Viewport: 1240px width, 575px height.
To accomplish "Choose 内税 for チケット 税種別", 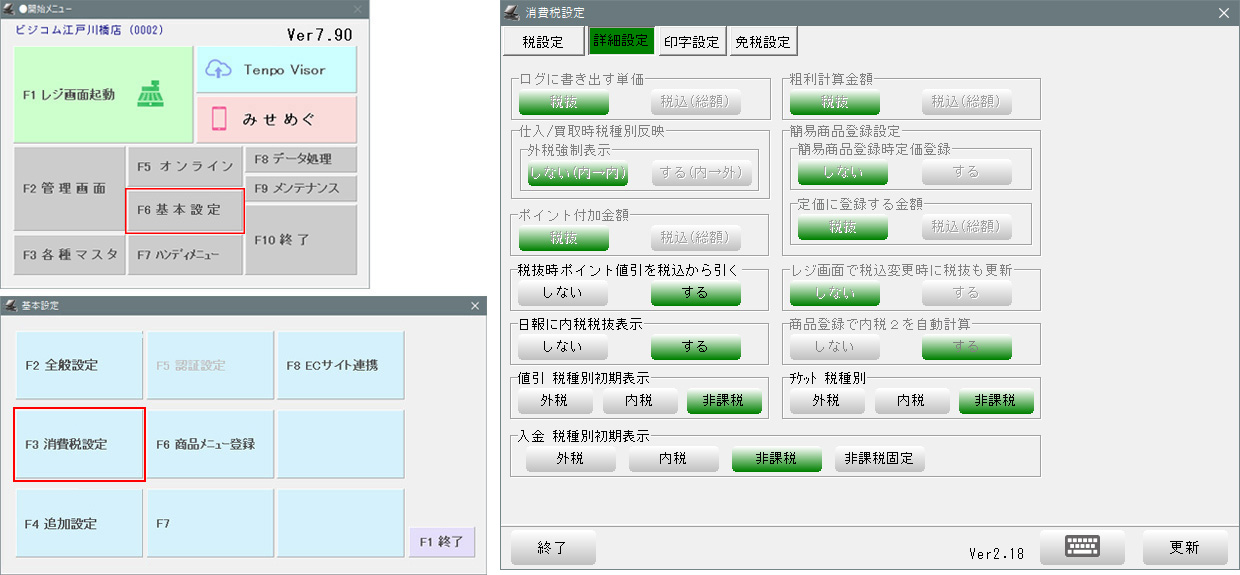I will click(912, 401).
